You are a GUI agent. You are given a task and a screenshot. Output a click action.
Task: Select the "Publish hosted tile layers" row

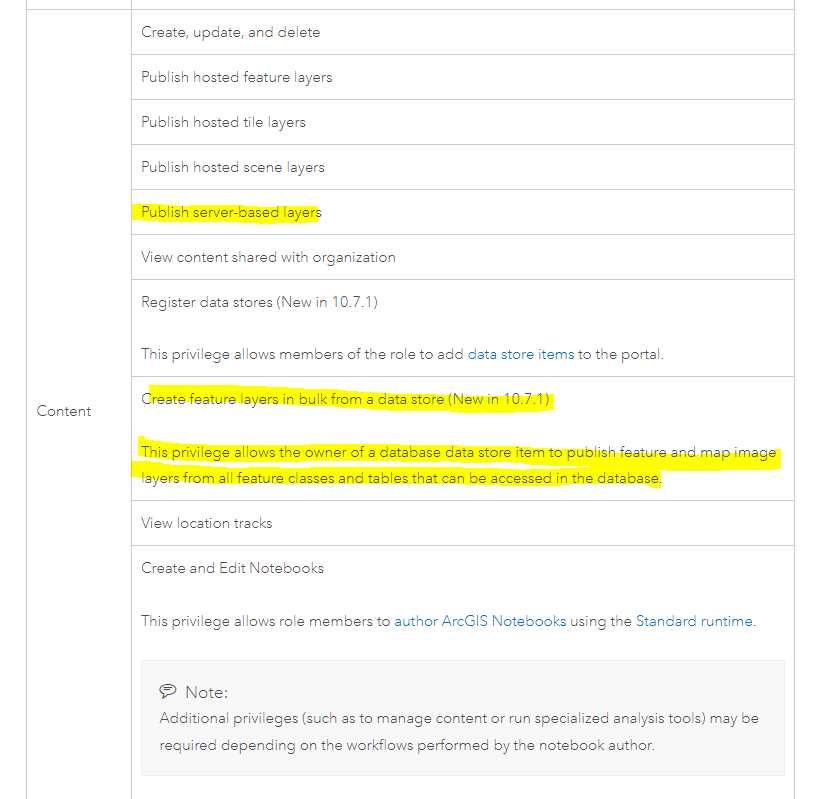click(224, 122)
